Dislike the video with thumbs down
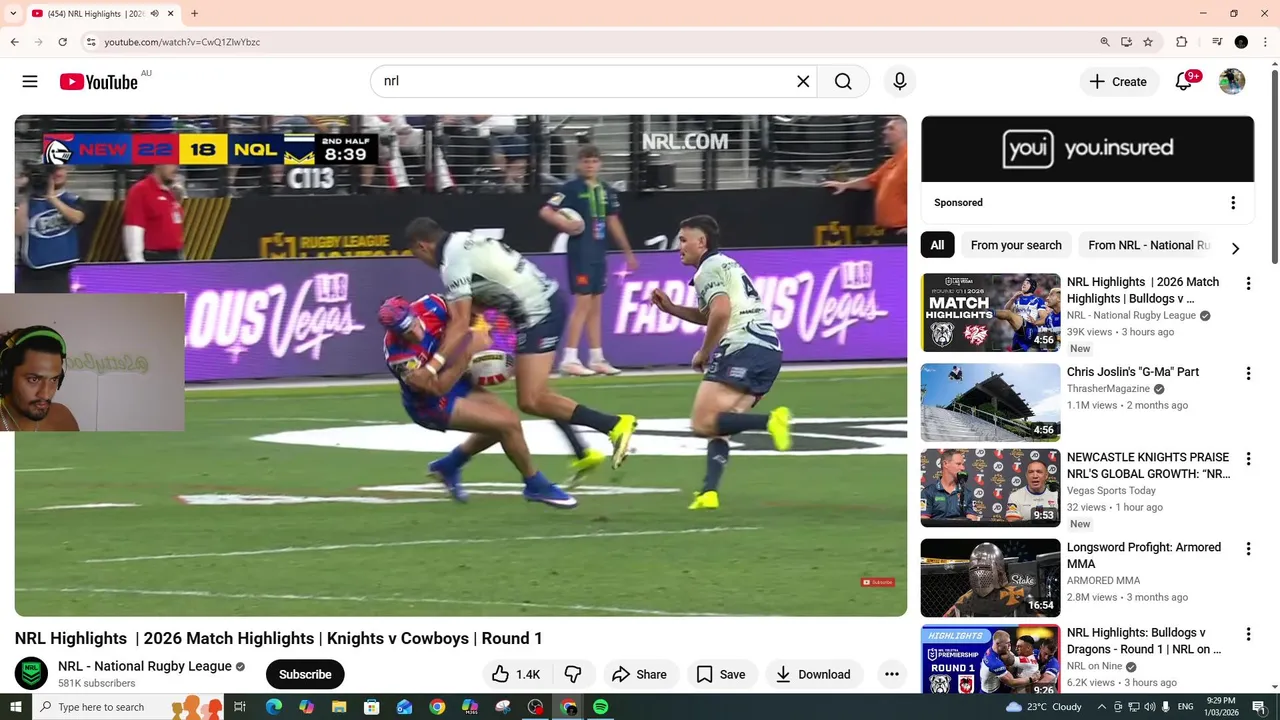Screen dimensions: 1280x720 [x=573, y=674]
